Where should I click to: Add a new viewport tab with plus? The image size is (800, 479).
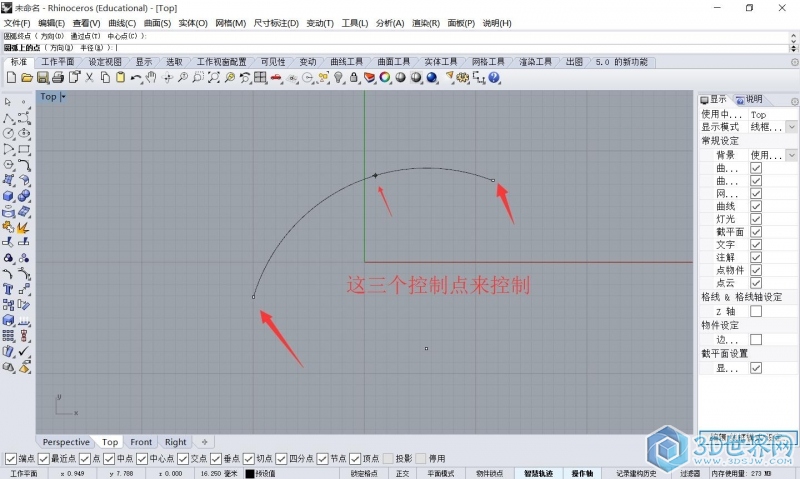pyautogui.click(x=205, y=442)
